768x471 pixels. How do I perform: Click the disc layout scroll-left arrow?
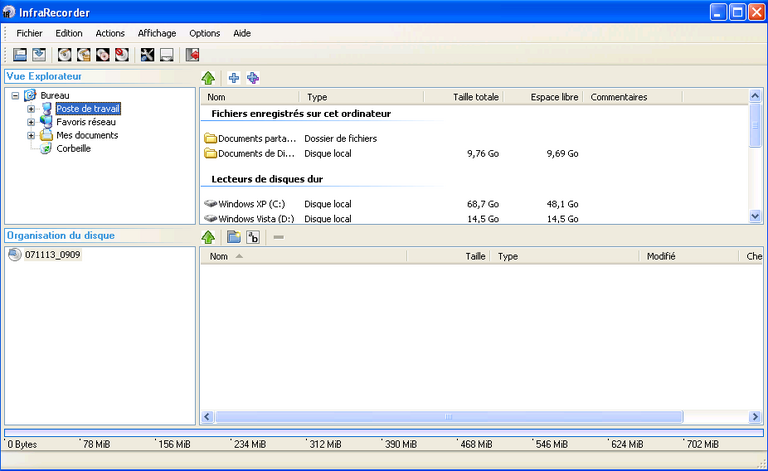(207, 417)
